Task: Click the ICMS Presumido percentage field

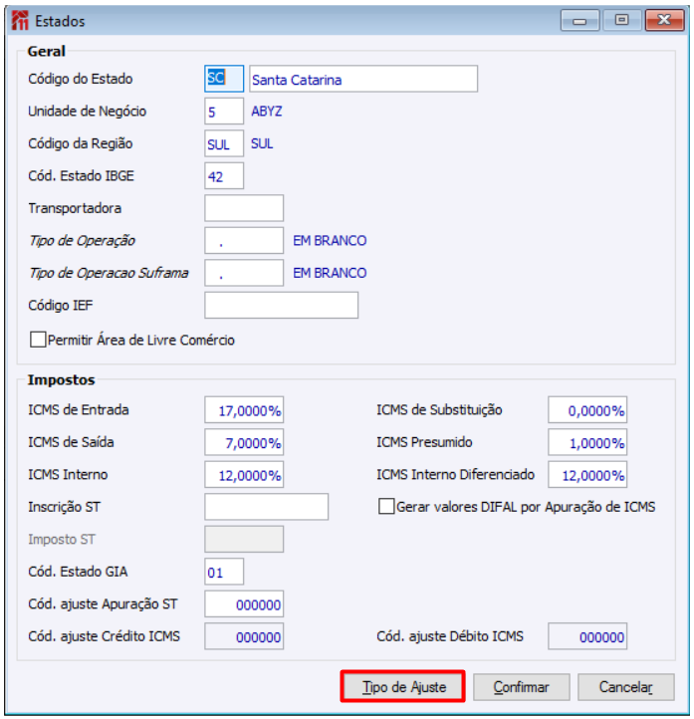Action: [588, 442]
